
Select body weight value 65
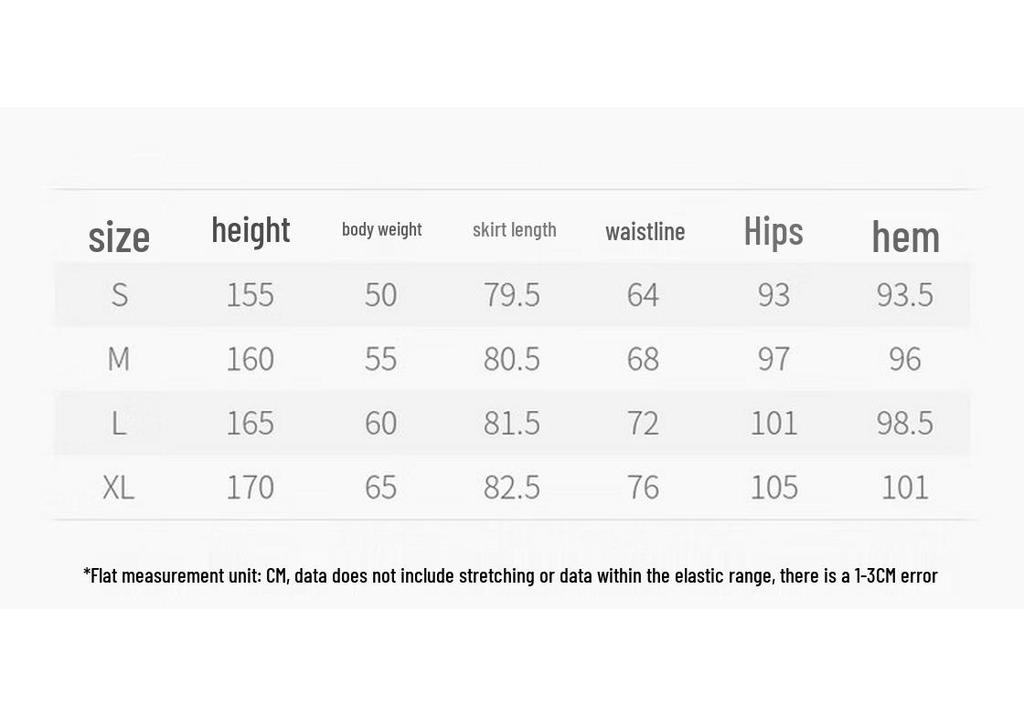pyautogui.click(x=381, y=487)
